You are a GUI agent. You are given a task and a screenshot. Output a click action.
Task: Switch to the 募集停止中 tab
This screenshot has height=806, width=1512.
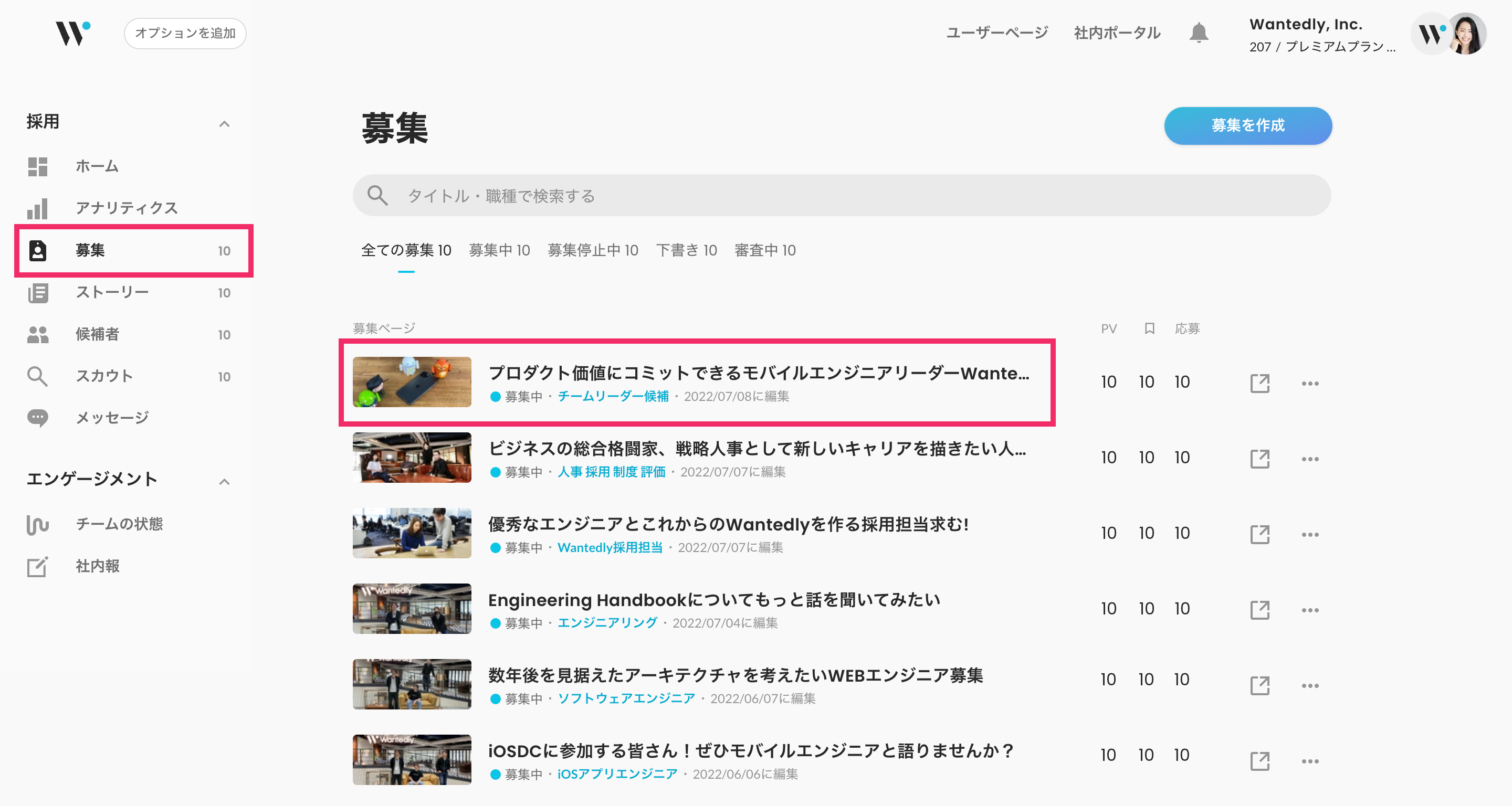tap(592, 250)
